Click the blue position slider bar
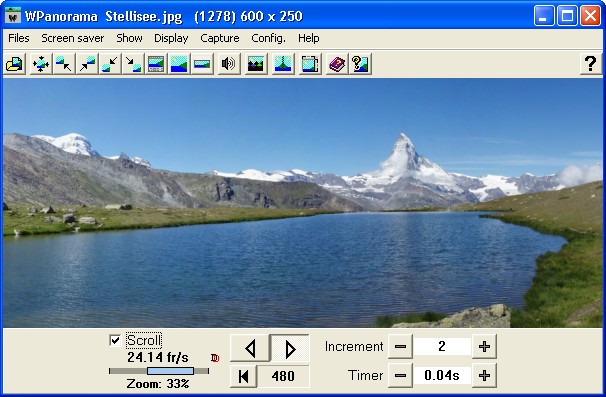This screenshot has width=606, height=397. pyautogui.click(x=170, y=371)
